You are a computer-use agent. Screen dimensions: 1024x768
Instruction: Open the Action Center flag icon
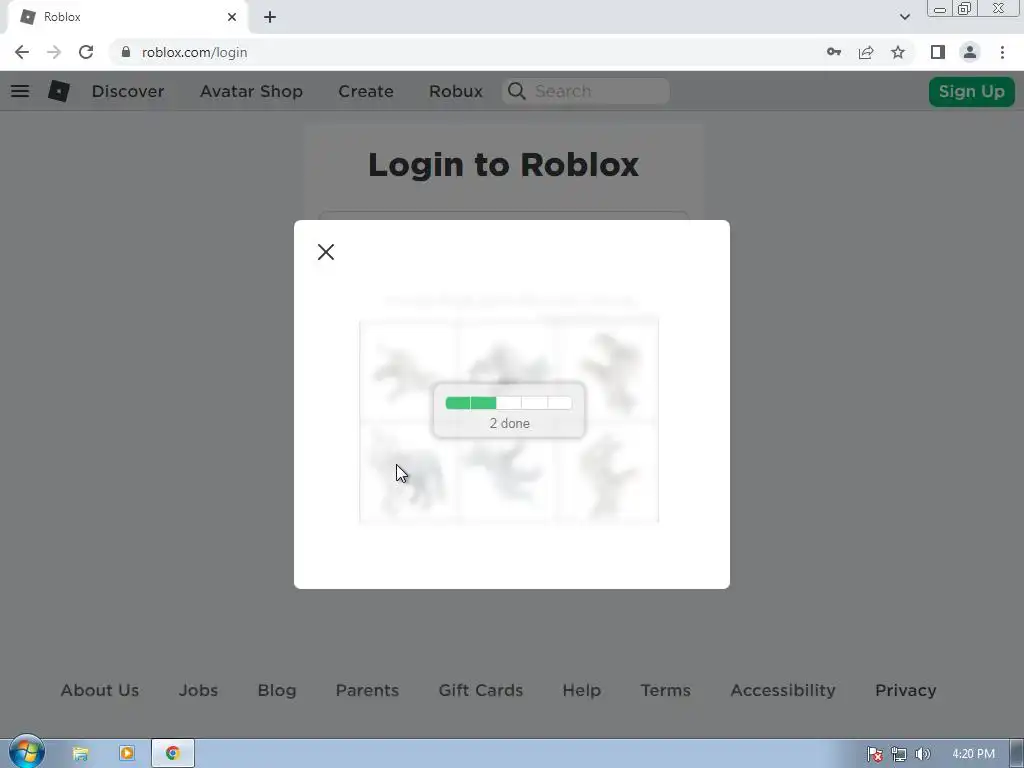875,754
